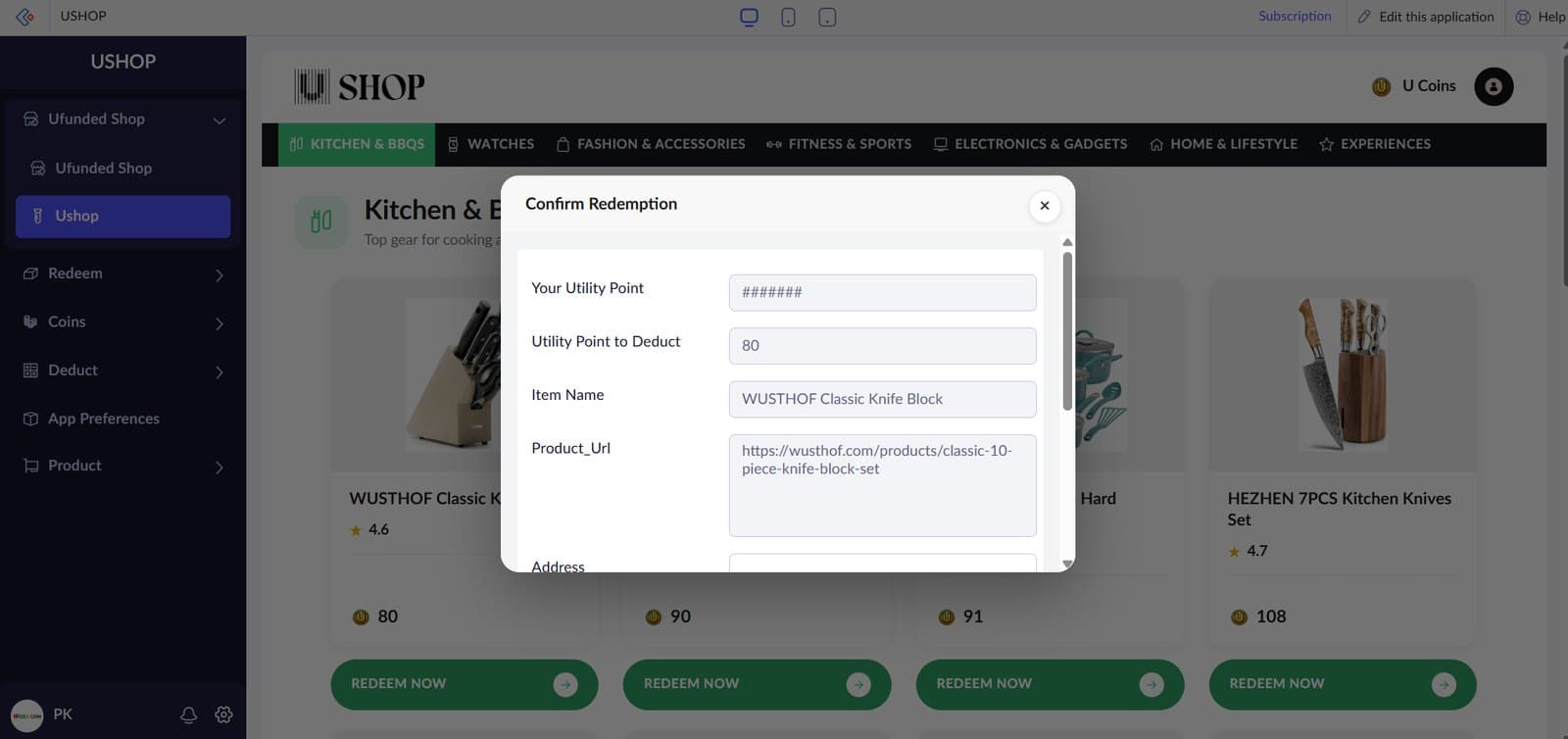Viewport: 1568px width, 739px height.
Task: Open the profile avatar in header
Action: point(1494,86)
